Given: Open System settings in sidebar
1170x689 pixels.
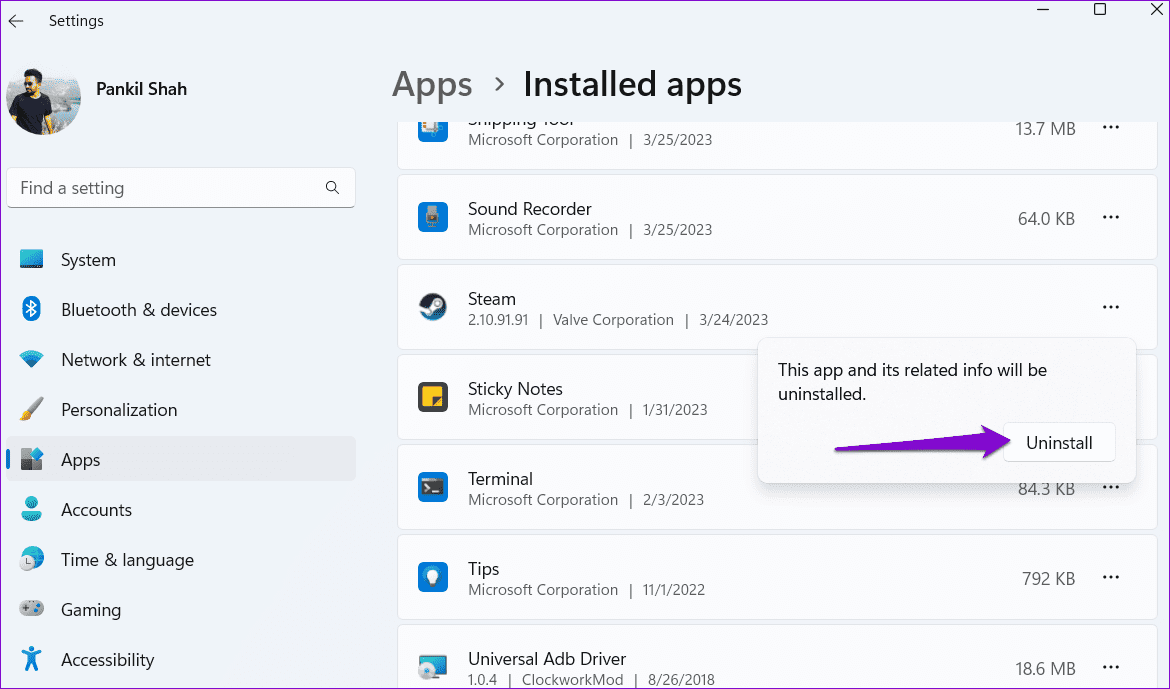Looking at the screenshot, I should [88, 260].
